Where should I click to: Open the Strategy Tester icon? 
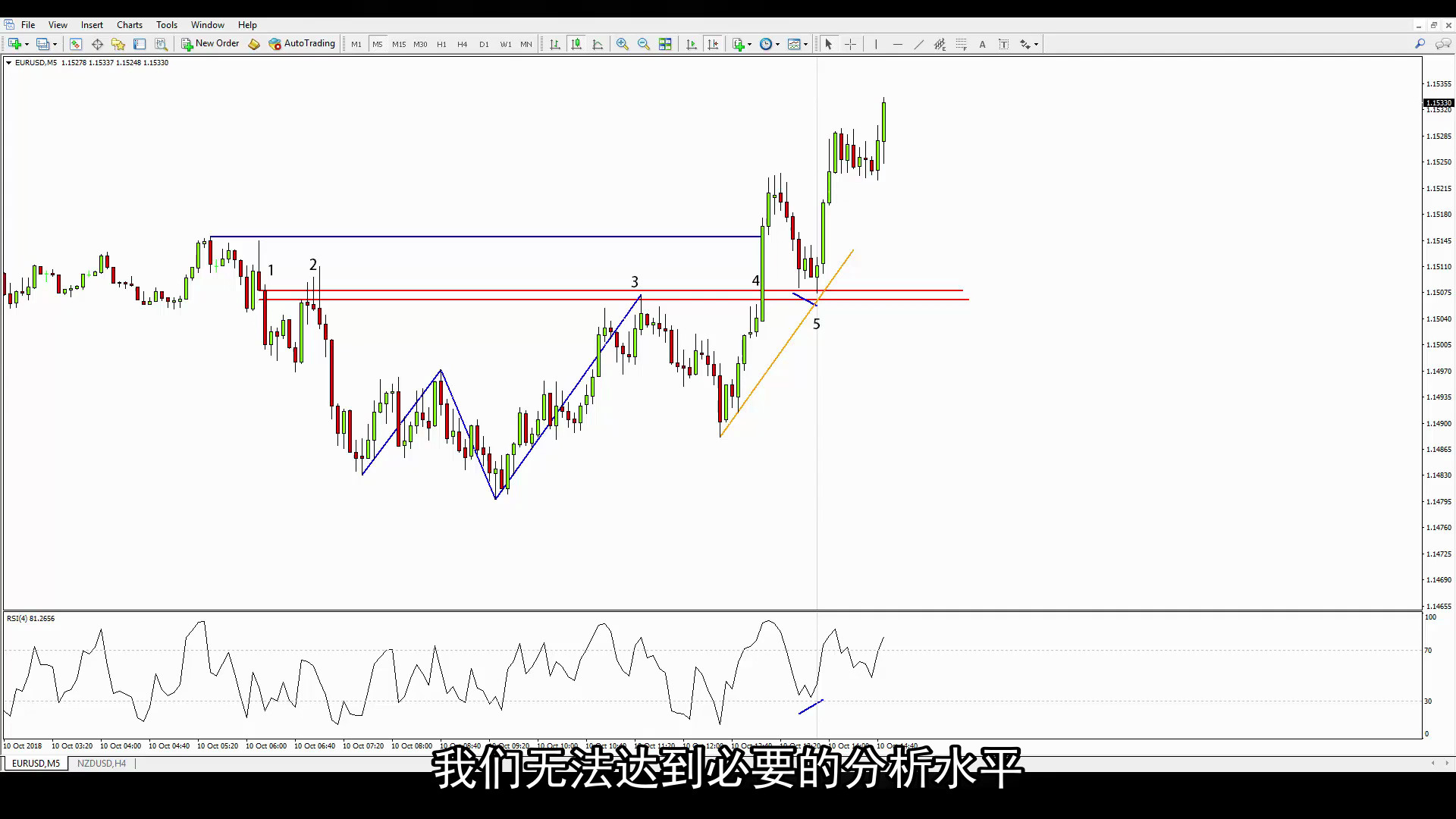point(161,44)
